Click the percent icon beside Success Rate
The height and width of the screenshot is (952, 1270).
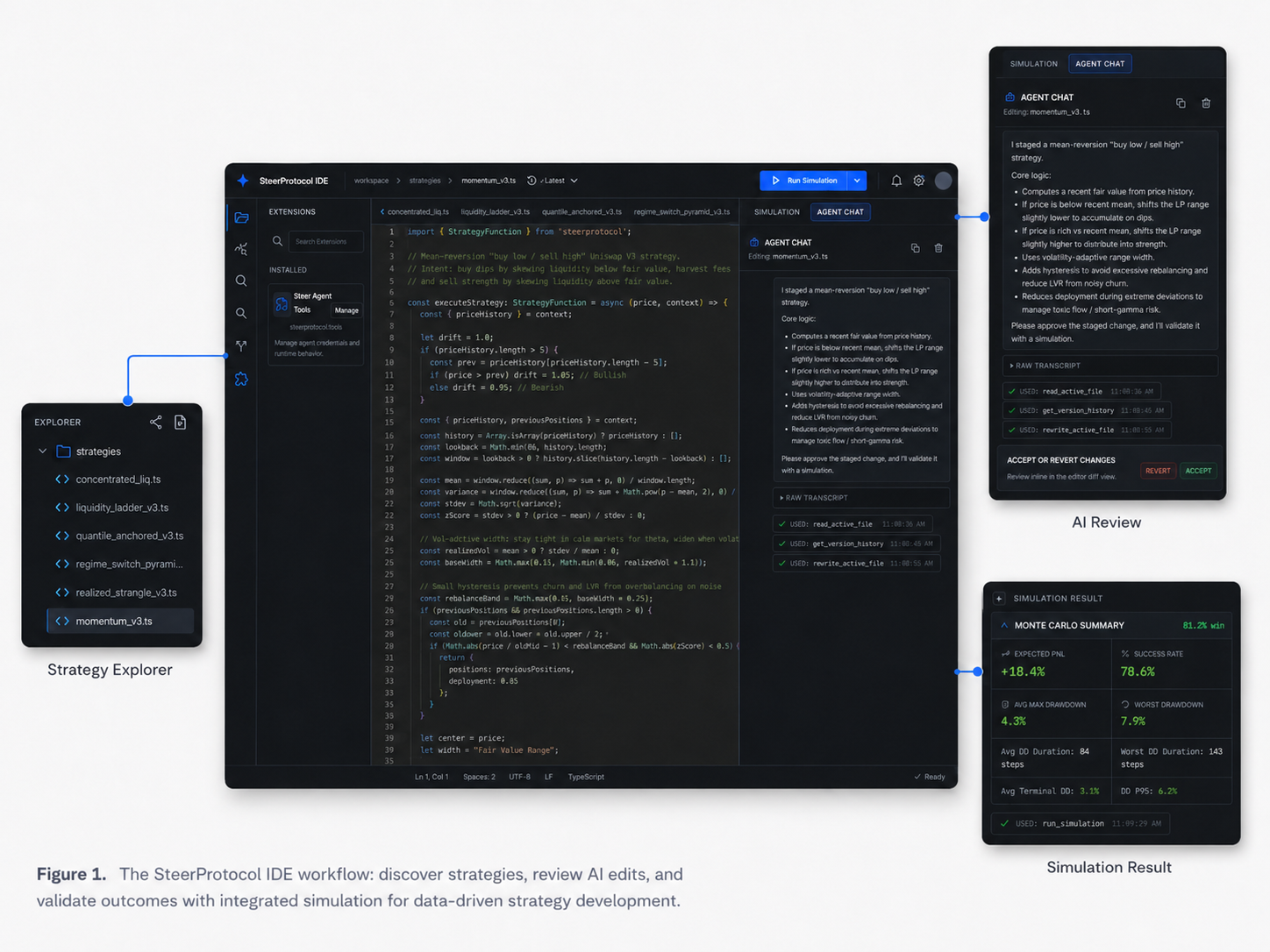(1125, 654)
